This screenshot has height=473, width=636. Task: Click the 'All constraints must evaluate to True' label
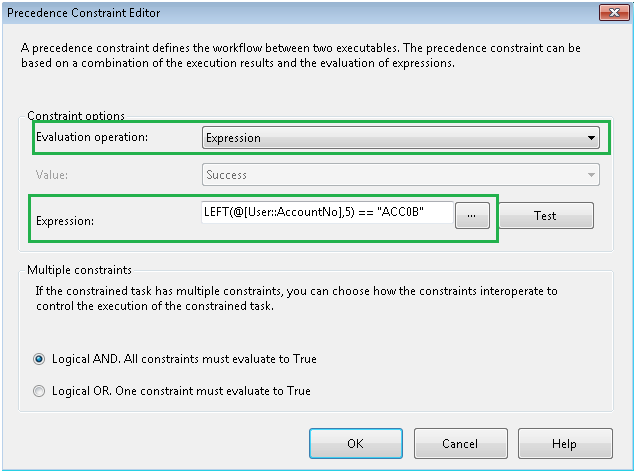220,359
